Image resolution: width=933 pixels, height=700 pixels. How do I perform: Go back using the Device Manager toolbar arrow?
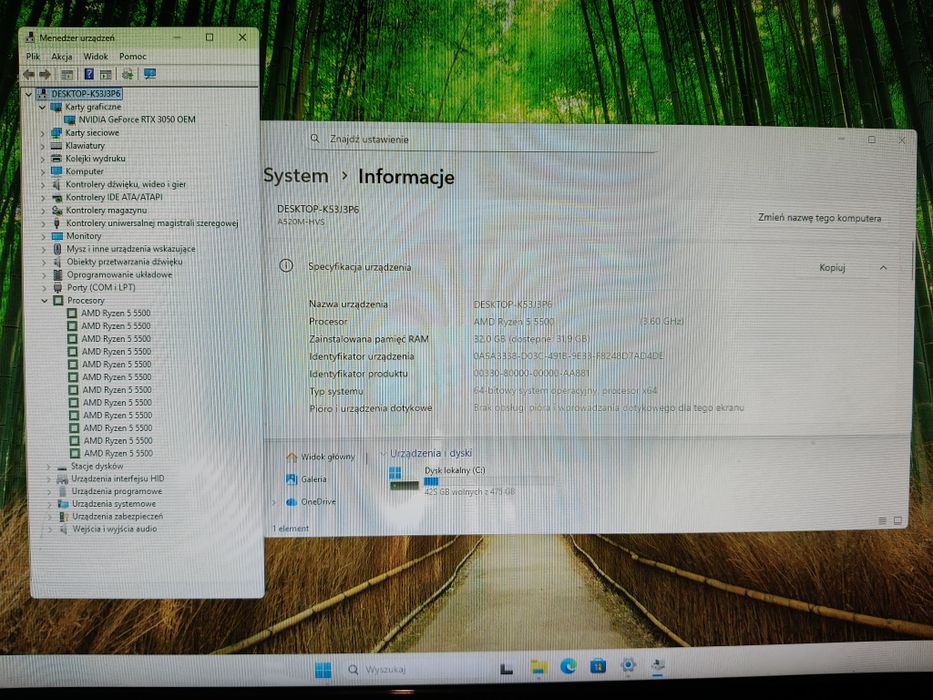click(29, 74)
